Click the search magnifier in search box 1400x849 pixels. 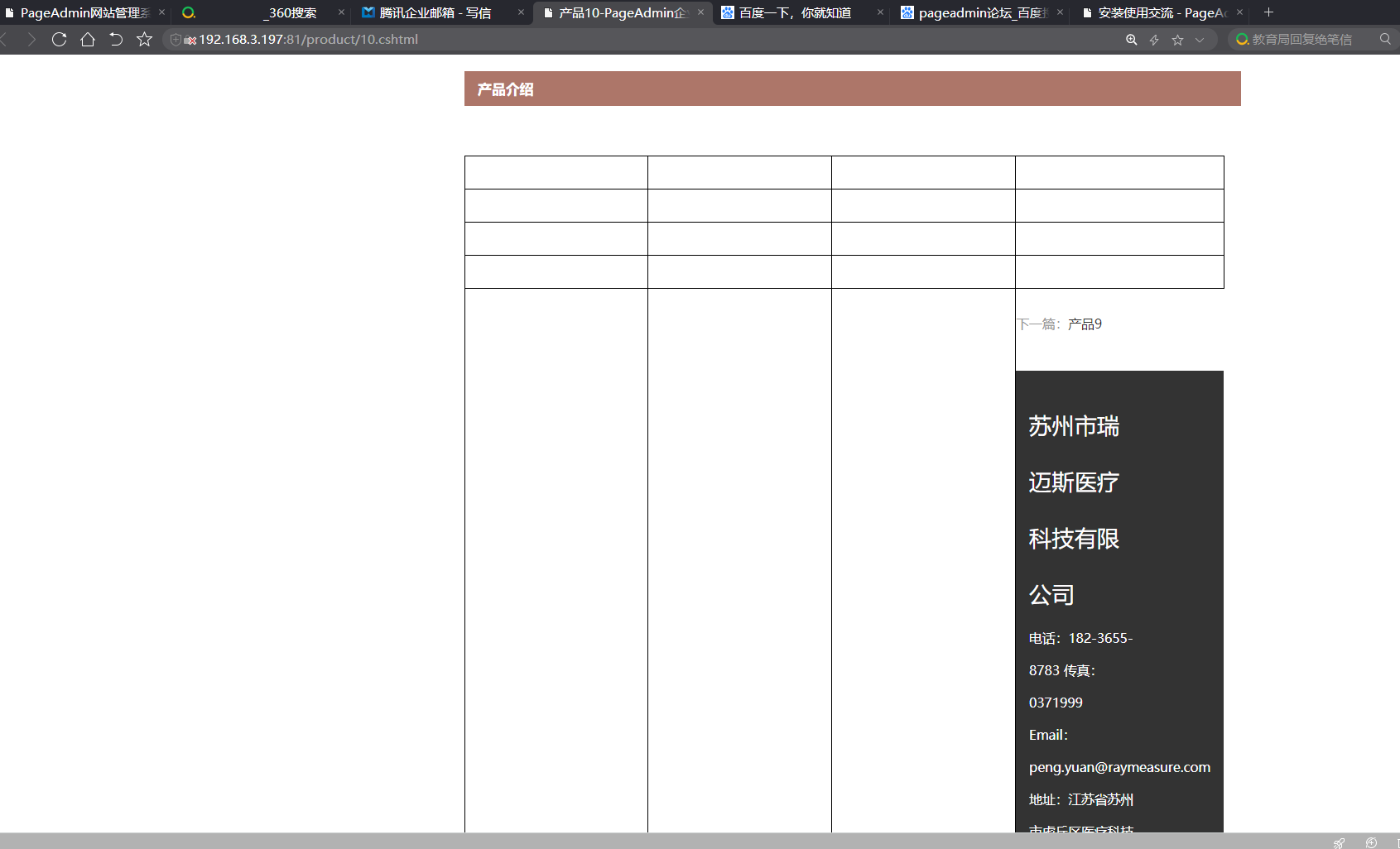[x=1385, y=39]
